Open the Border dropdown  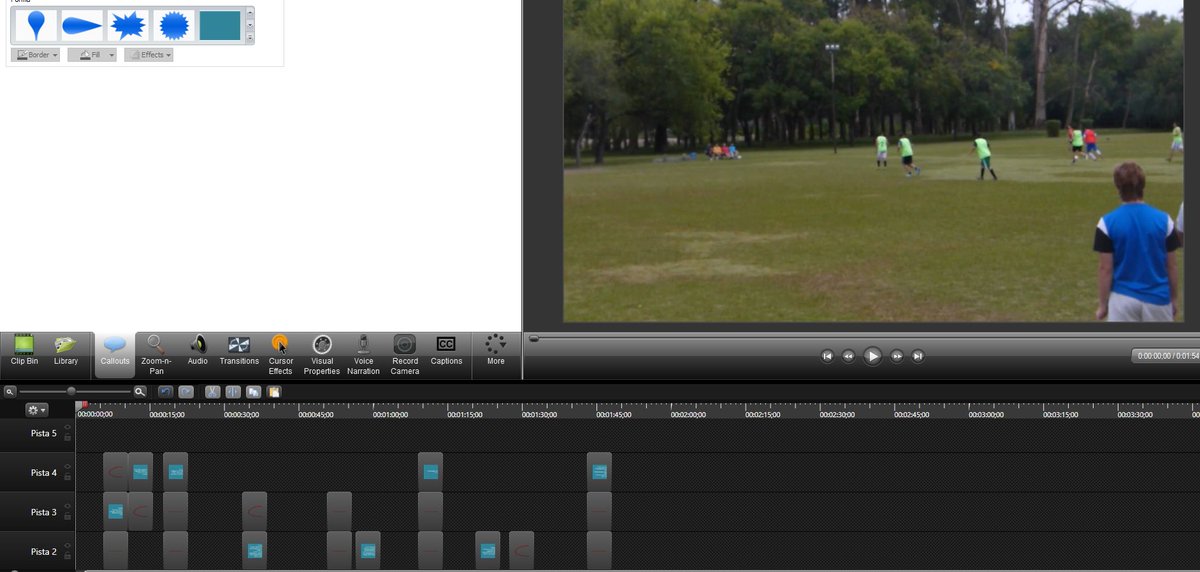pos(37,55)
